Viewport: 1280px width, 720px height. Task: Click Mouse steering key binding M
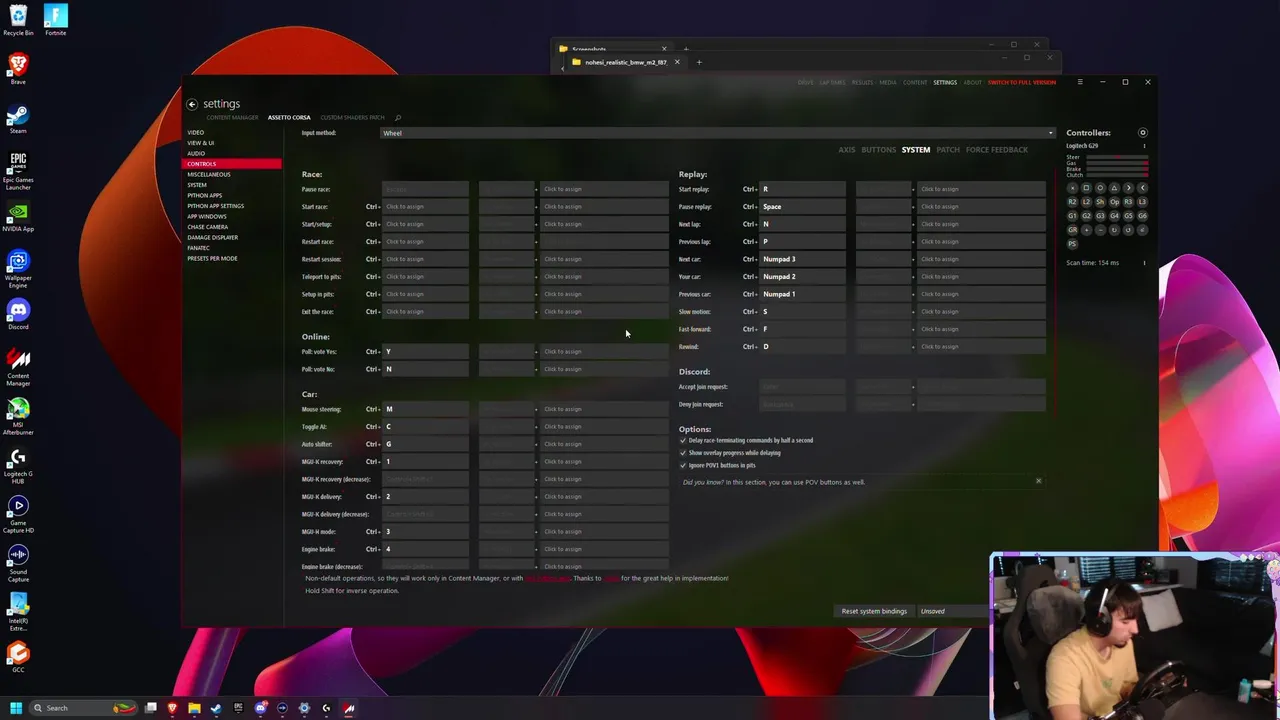point(425,409)
